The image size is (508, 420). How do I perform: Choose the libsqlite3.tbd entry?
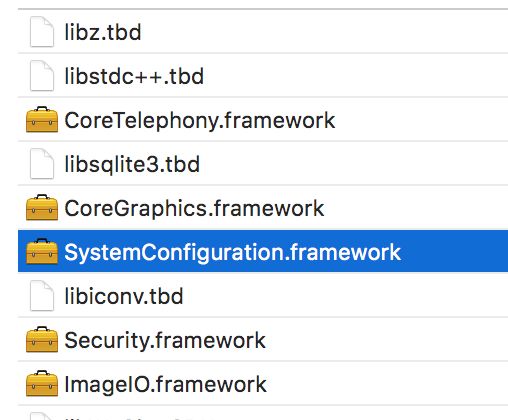[263, 163]
